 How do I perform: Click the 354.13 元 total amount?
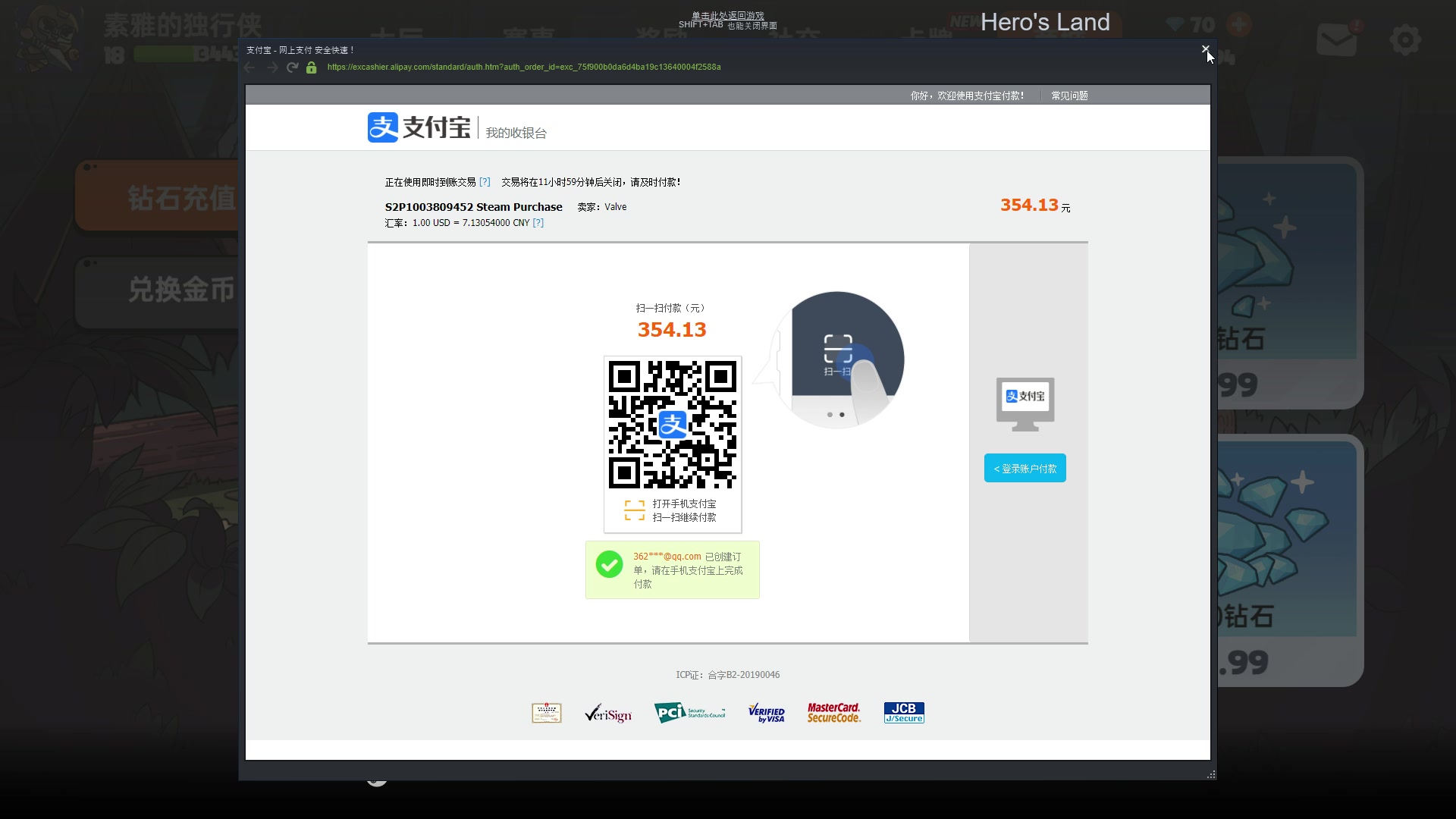point(1035,206)
